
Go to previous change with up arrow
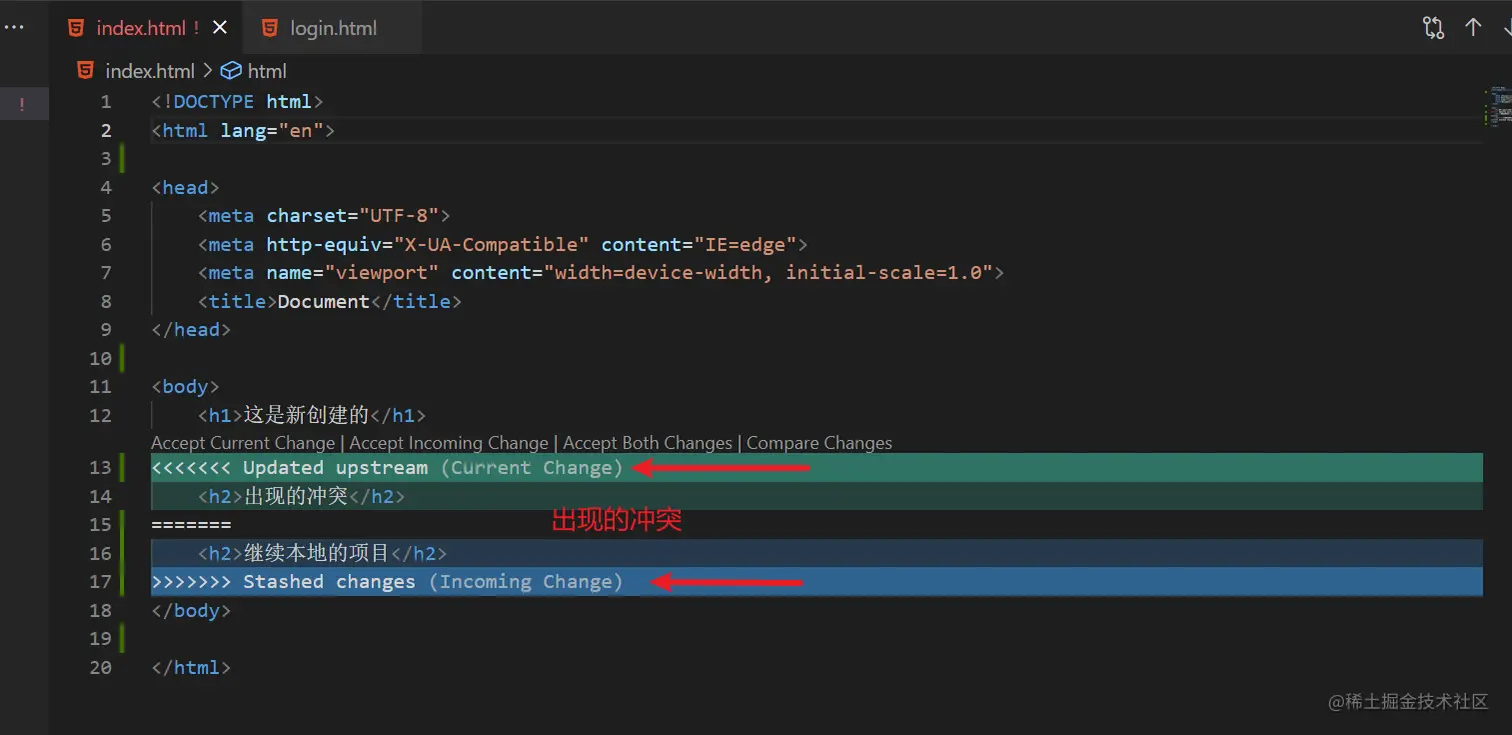1473,28
